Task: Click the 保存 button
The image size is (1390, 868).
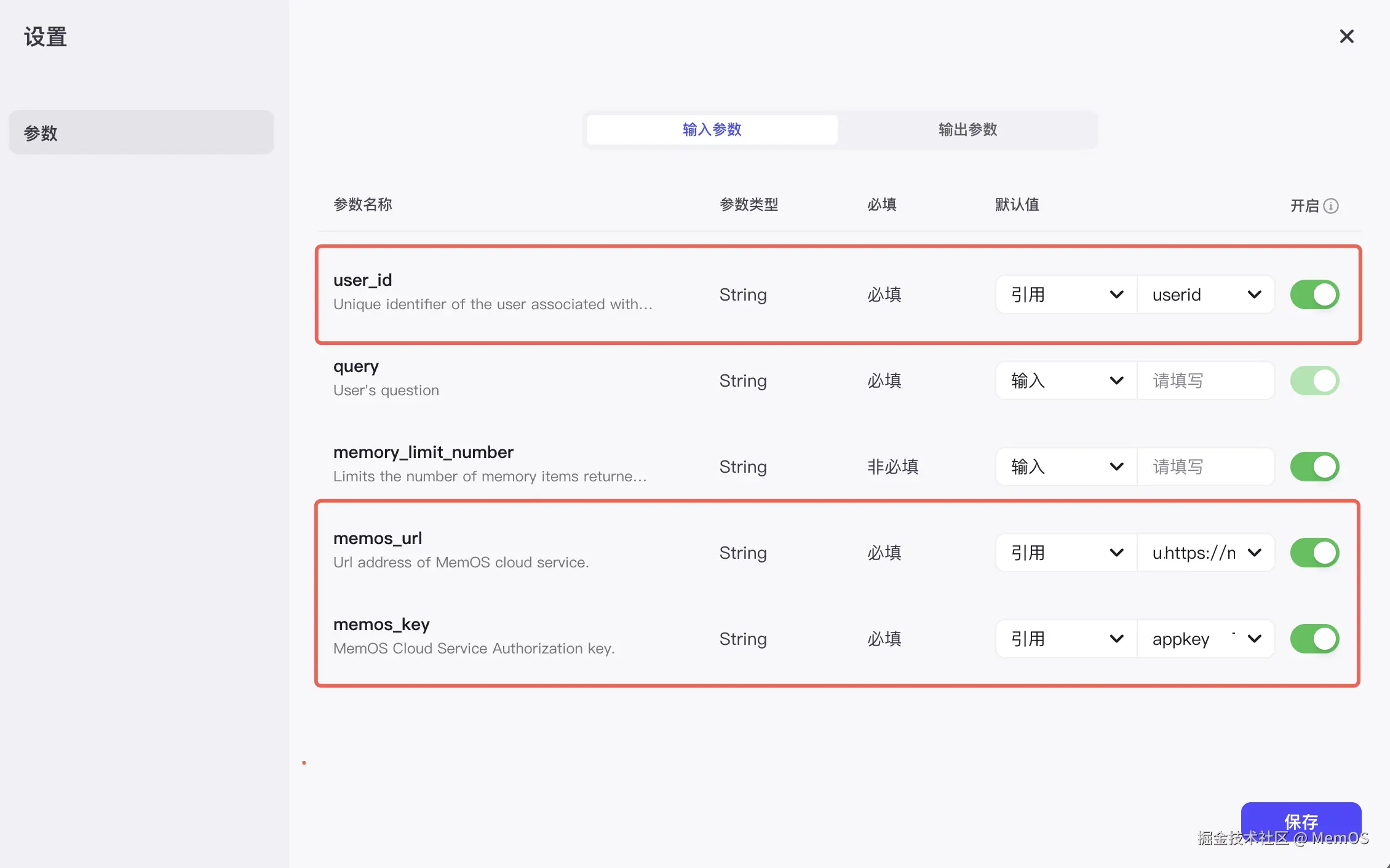Action: (x=1300, y=821)
